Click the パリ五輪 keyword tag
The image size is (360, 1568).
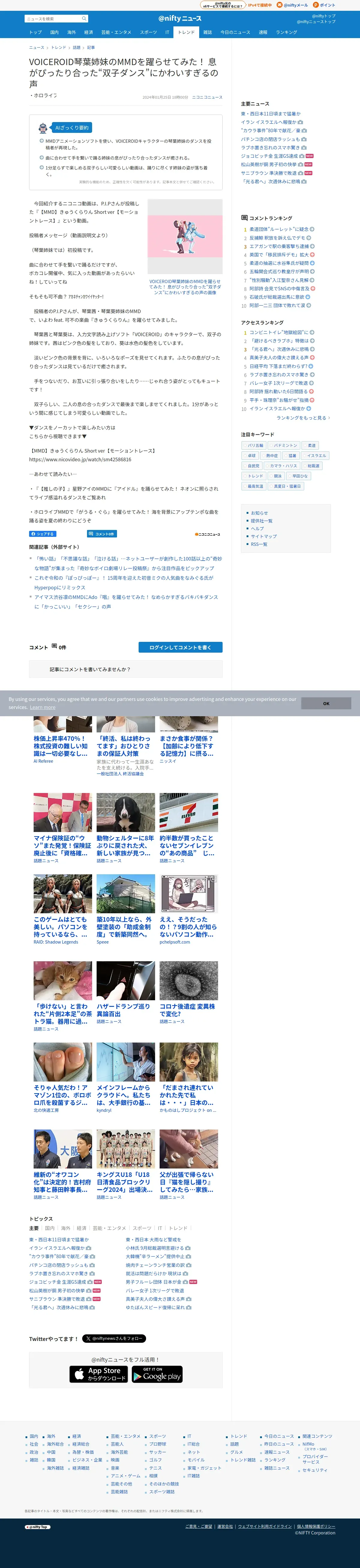point(253,446)
